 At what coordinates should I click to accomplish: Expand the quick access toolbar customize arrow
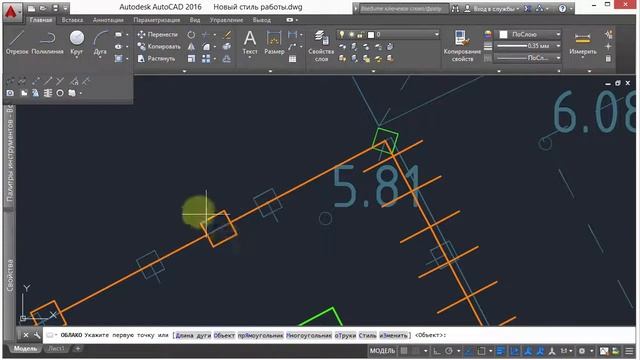(x=65, y=8)
